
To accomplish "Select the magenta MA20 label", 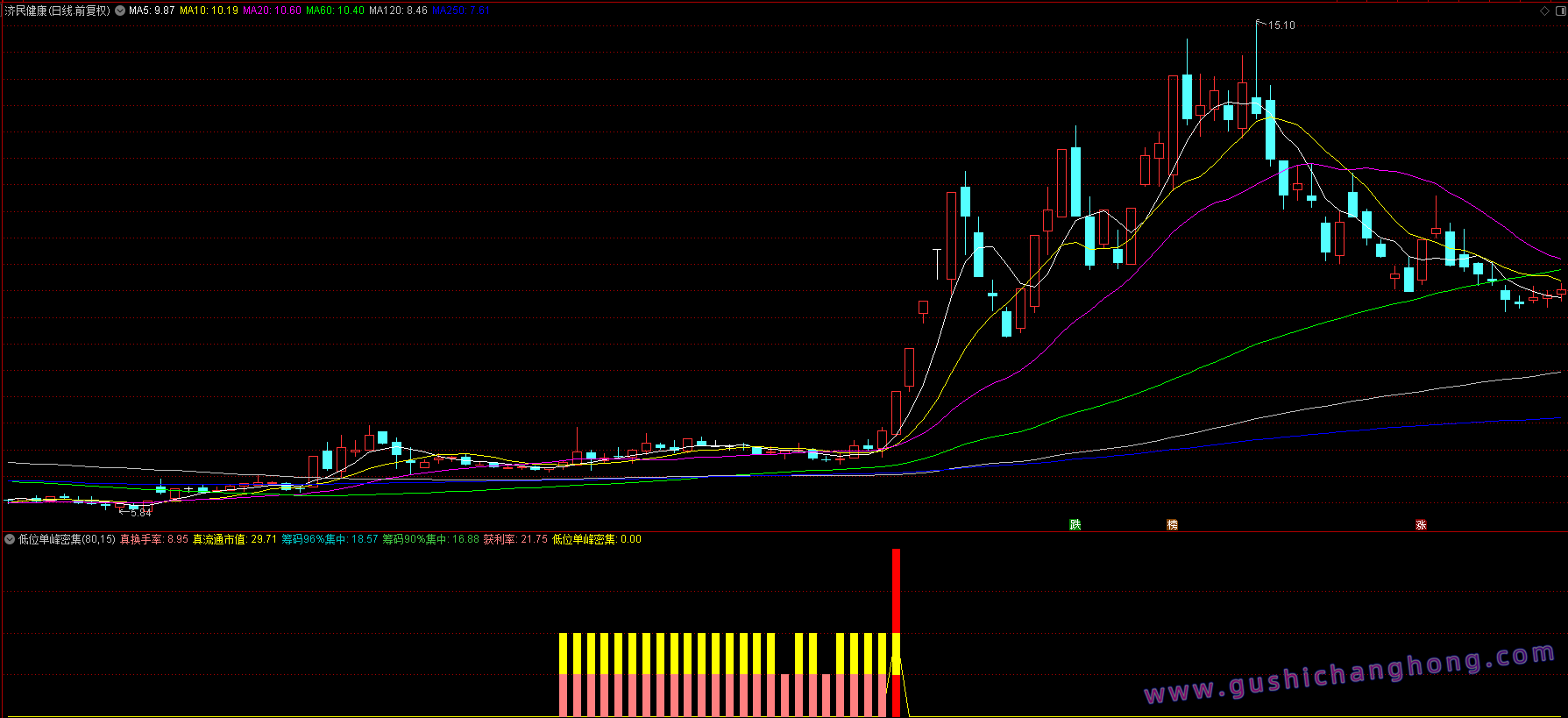I will [272, 11].
